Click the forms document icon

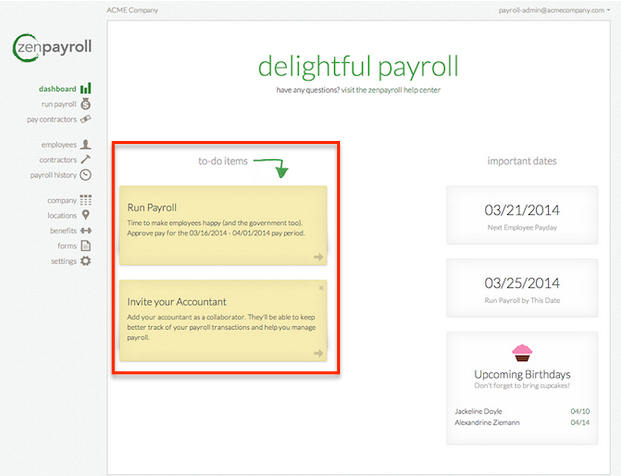click(x=86, y=246)
